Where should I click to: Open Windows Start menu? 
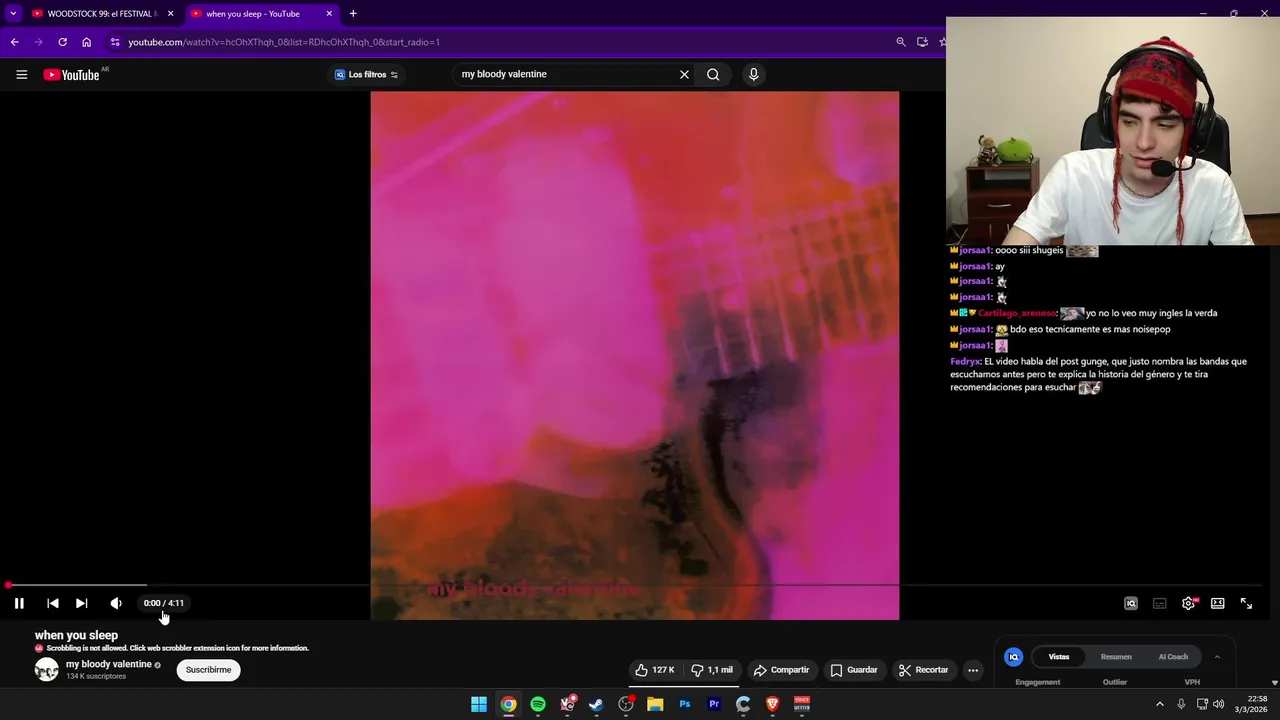tap(479, 704)
